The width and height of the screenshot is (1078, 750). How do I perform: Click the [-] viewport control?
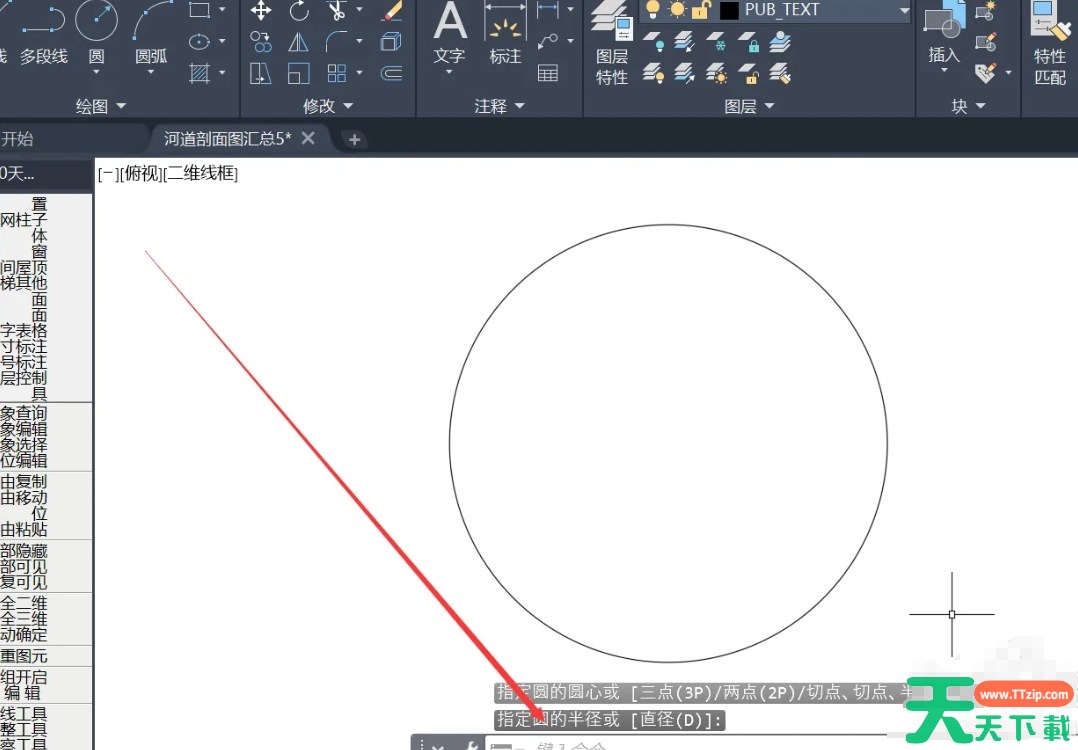click(x=108, y=174)
